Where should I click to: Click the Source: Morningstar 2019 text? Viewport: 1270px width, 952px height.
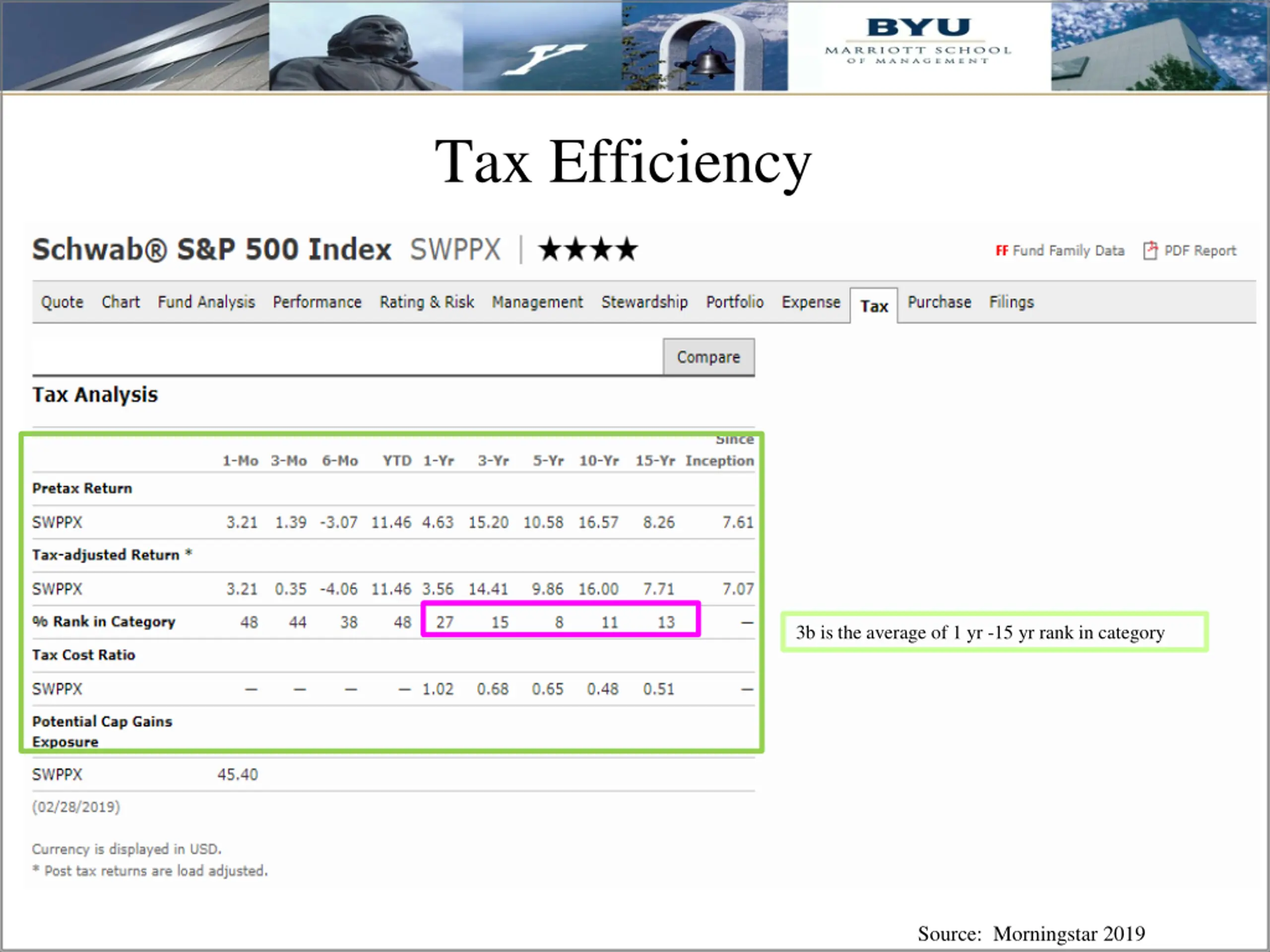pyautogui.click(x=1031, y=934)
